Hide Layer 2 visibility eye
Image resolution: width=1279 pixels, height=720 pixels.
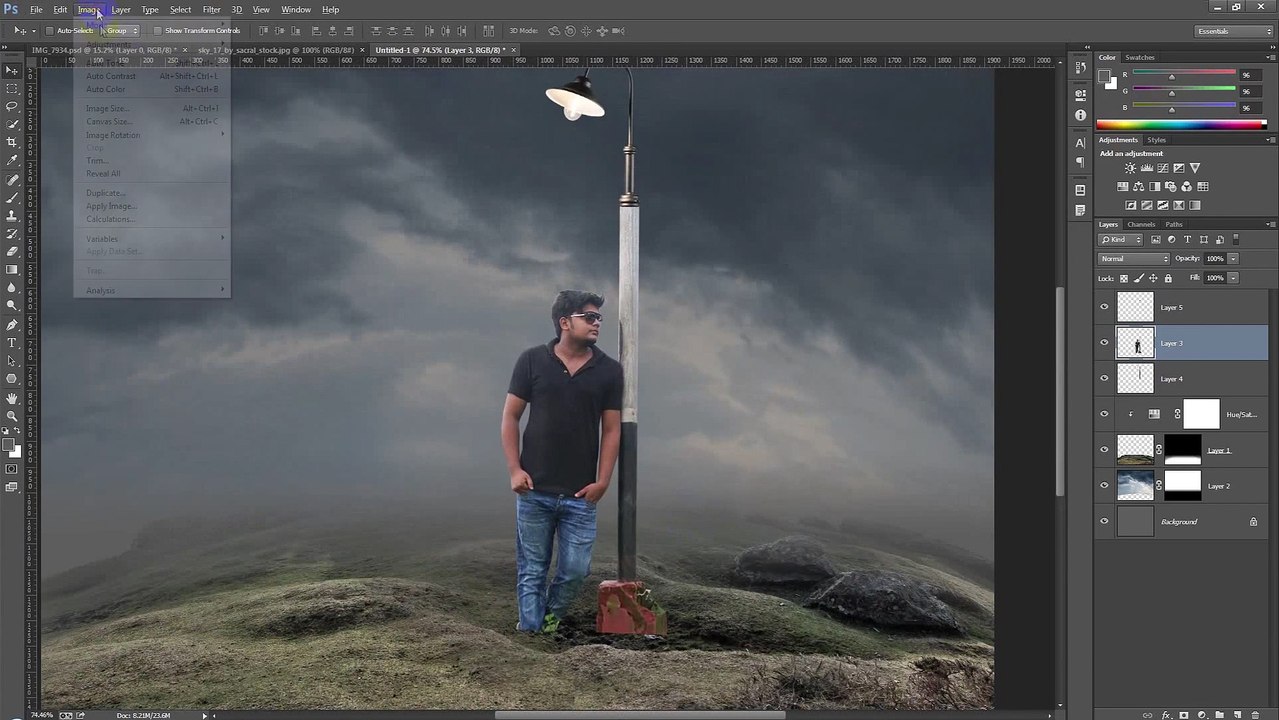[1104, 486]
